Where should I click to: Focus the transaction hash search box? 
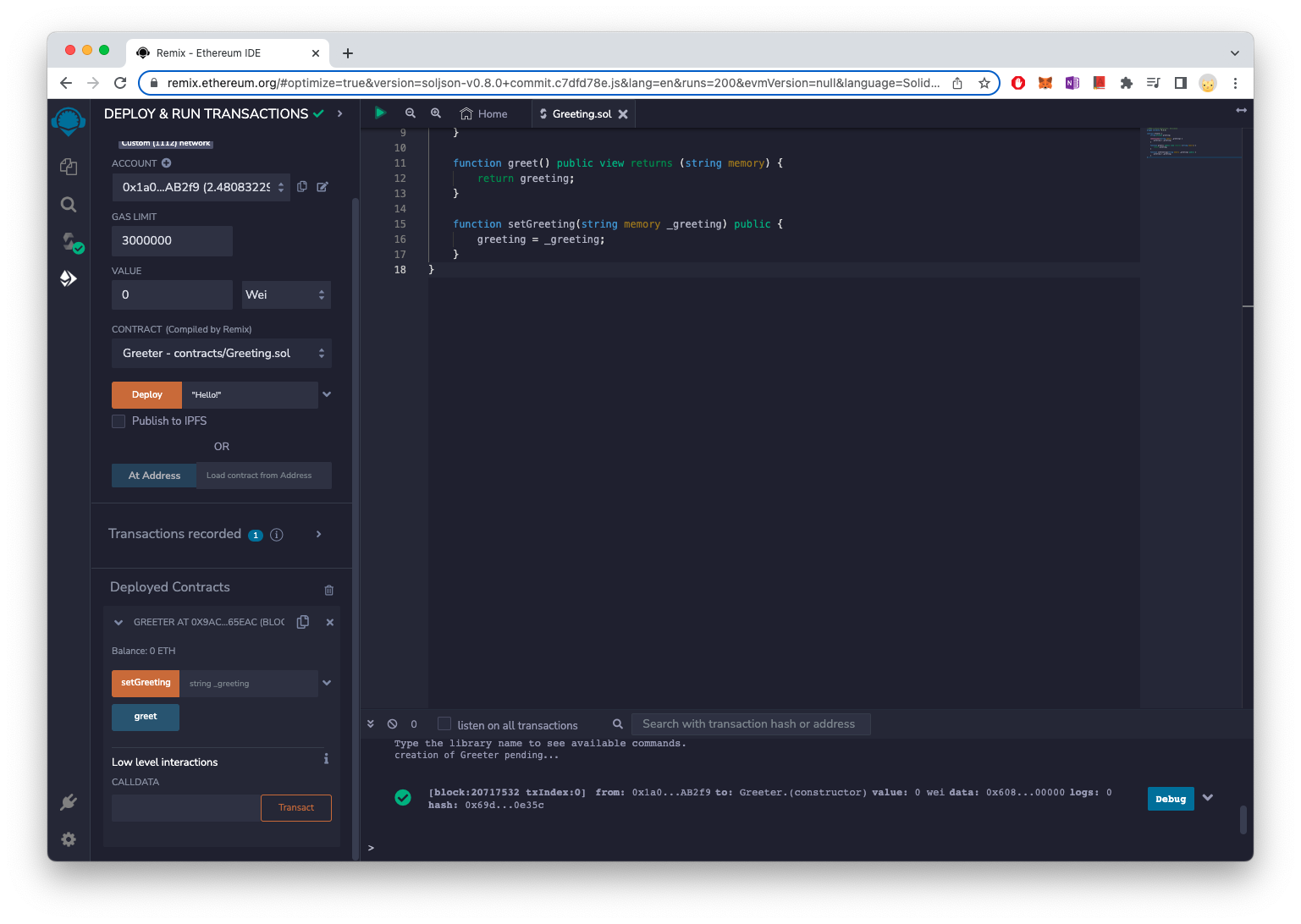(751, 724)
